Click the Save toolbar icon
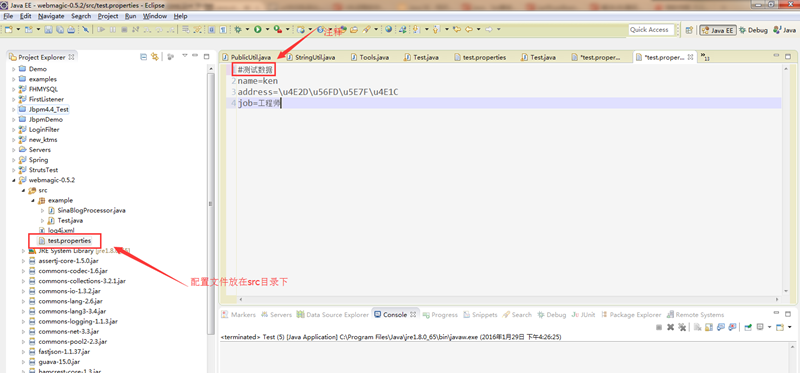 (48, 30)
